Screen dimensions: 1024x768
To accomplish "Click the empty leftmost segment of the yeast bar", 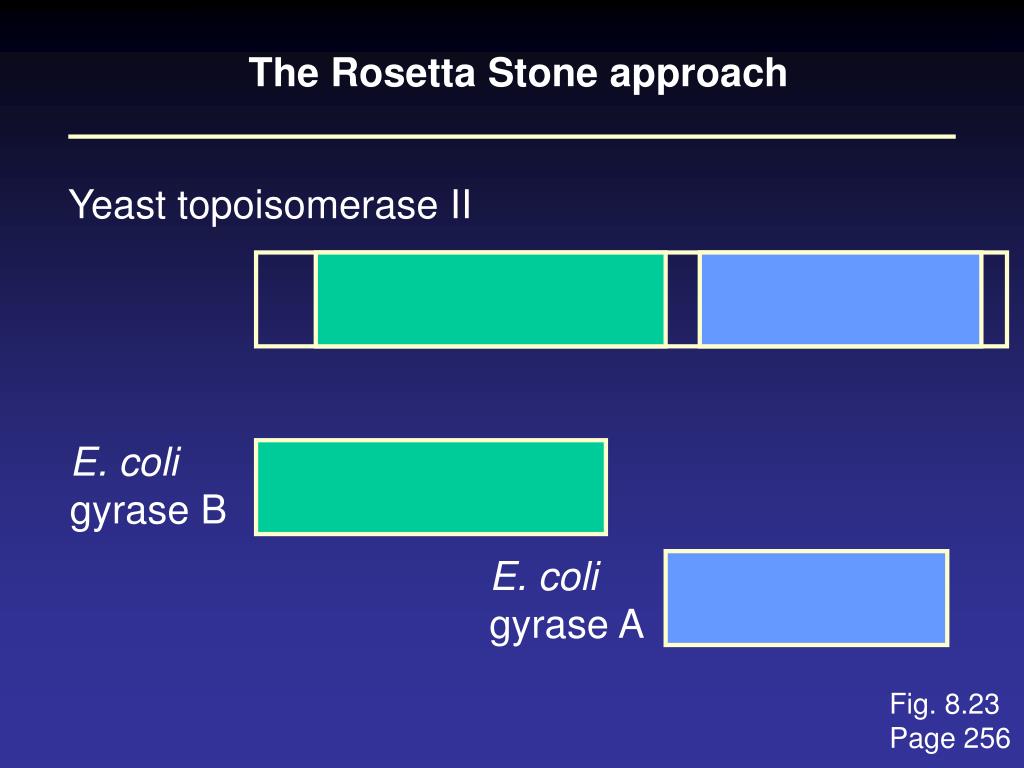I will (x=285, y=299).
